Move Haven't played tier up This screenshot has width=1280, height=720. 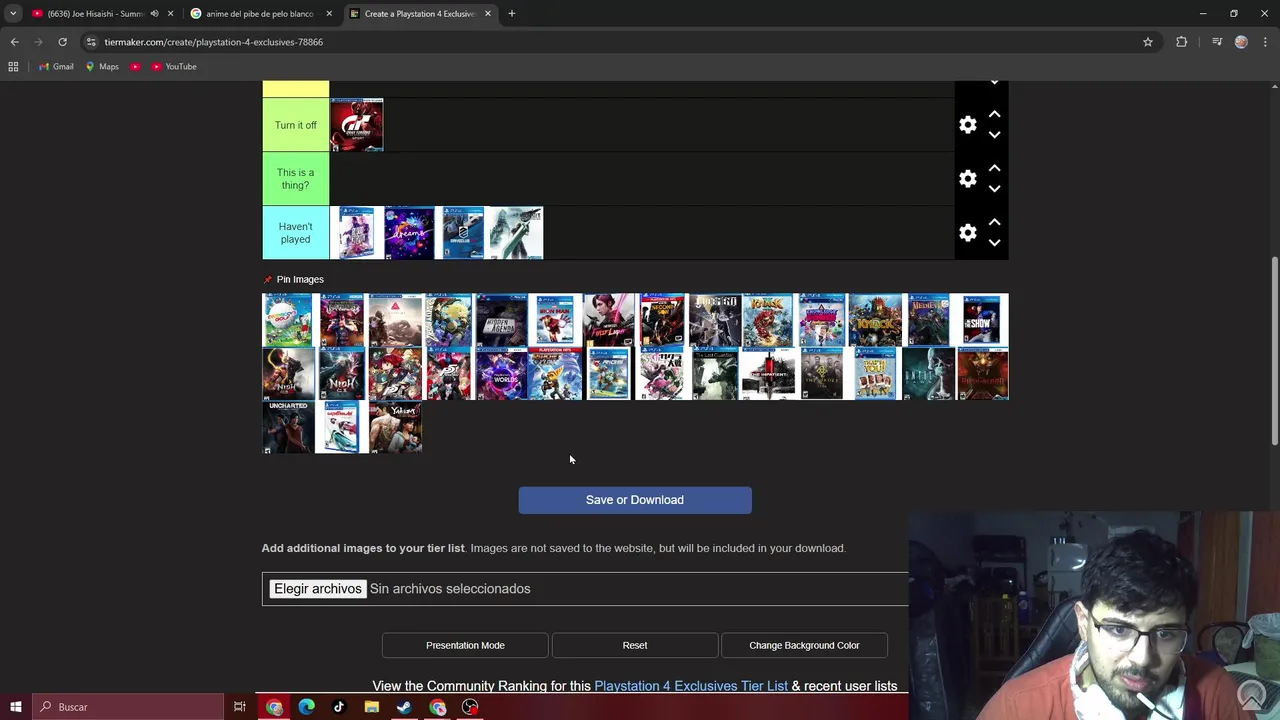(994, 223)
